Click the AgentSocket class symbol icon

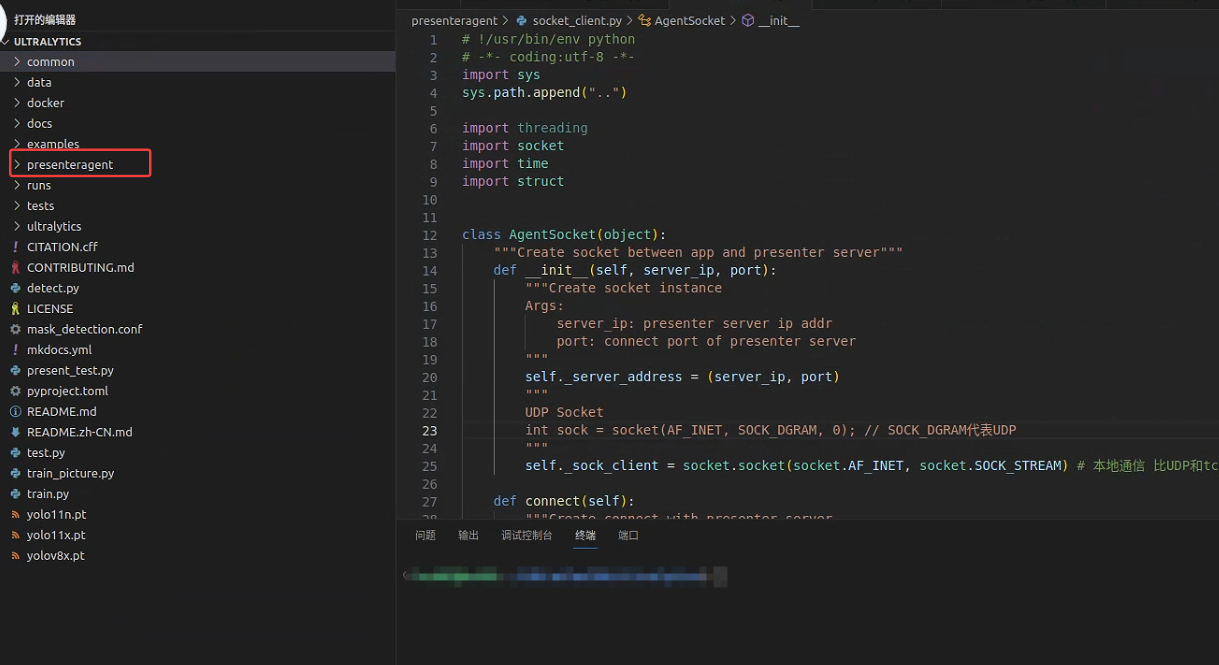(645, 20)
